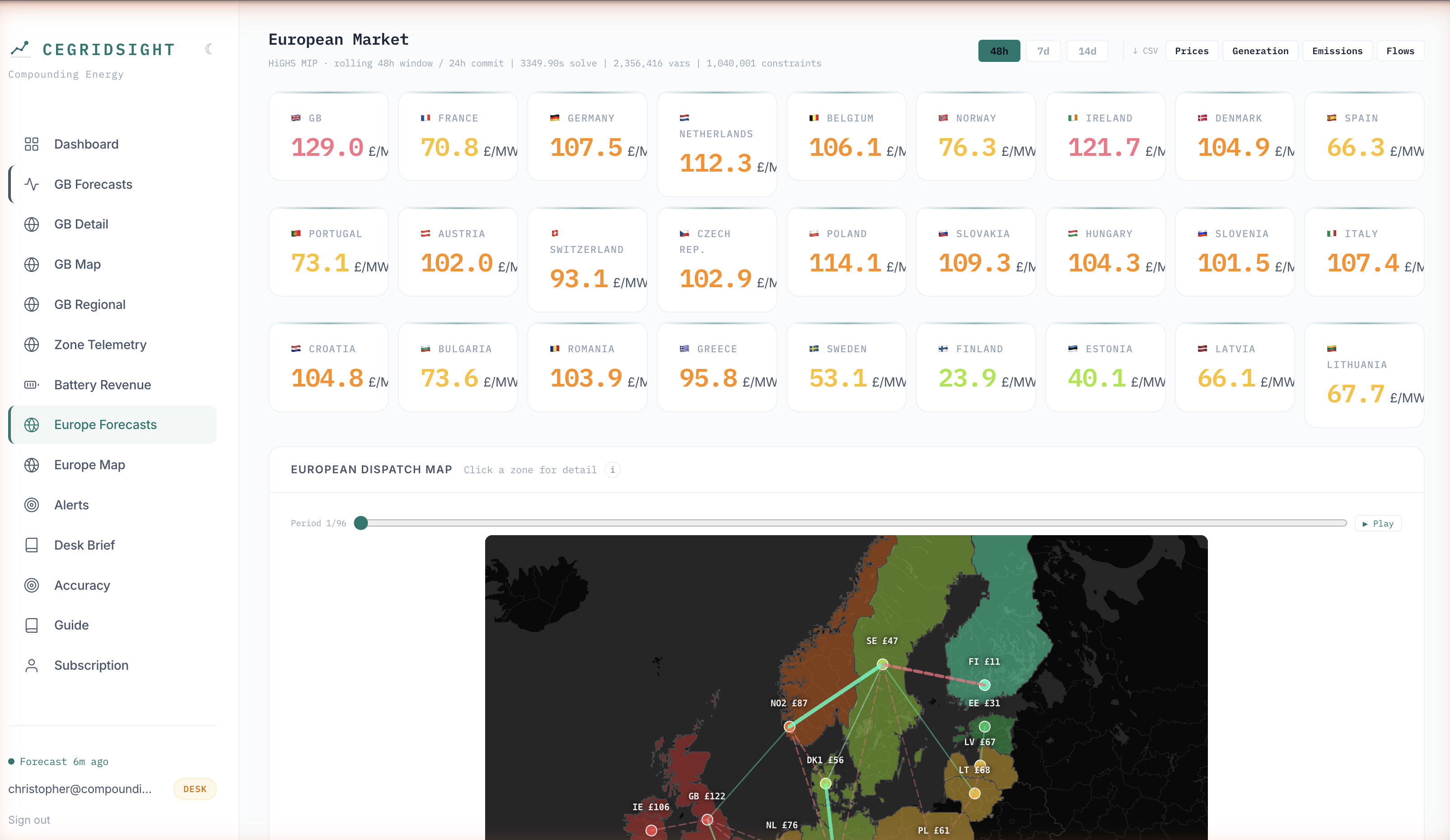Toggle dark mode moon icon
This screenshot has height=840, width=1450.
[209, 50]
